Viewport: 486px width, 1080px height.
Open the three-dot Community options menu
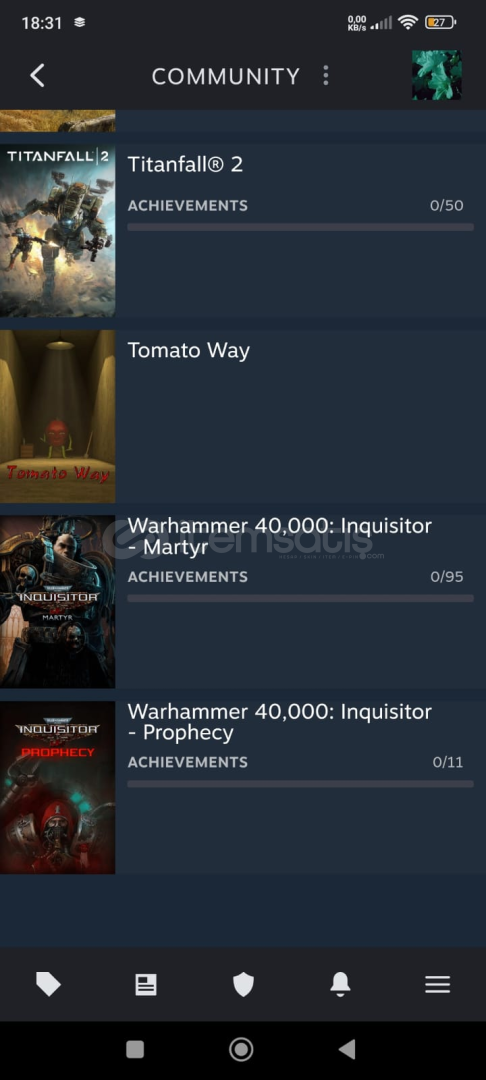[x=326, y=76]
